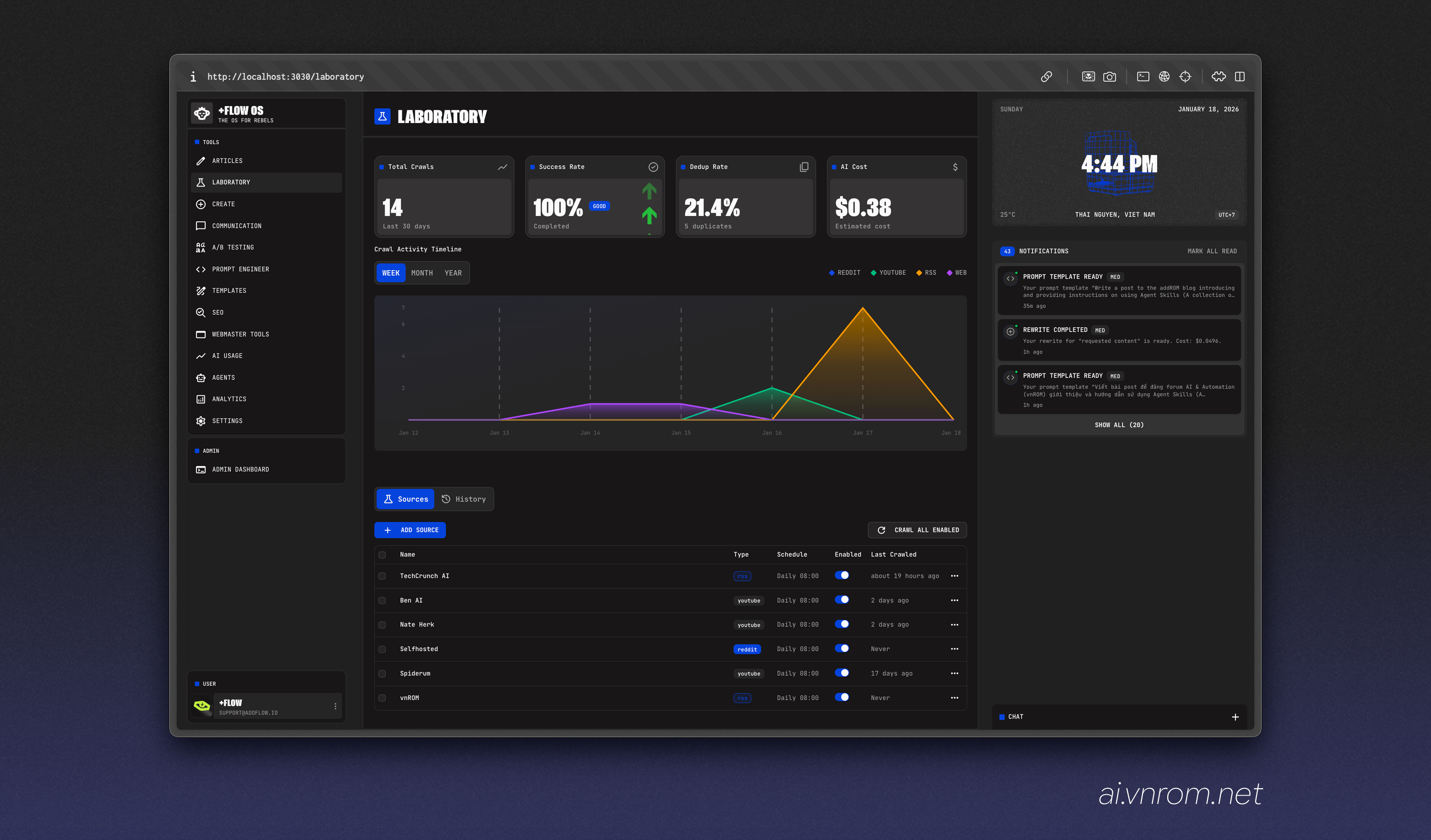
Task: Click the crosshair target icon
Action: [x=1185, y=77]
